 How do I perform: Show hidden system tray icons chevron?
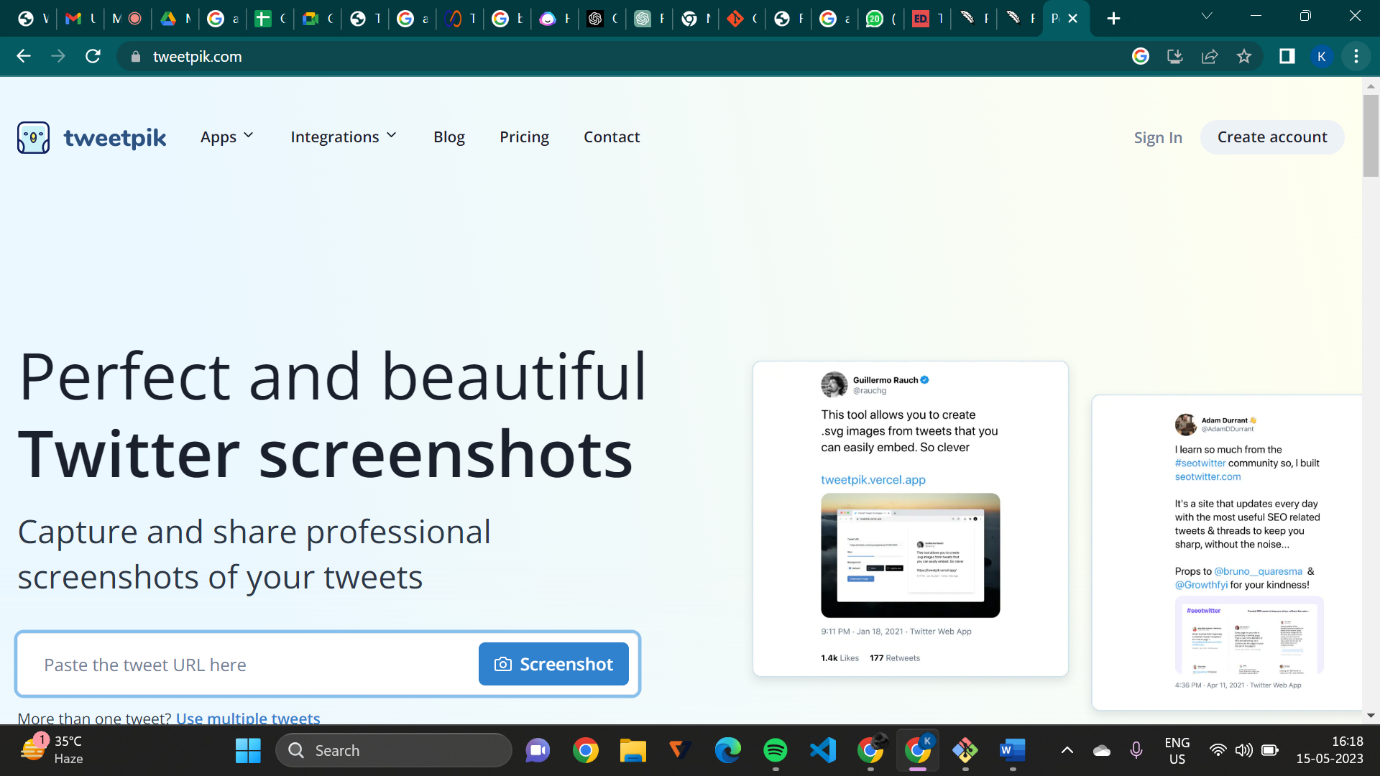click(x=1067, y=750)
